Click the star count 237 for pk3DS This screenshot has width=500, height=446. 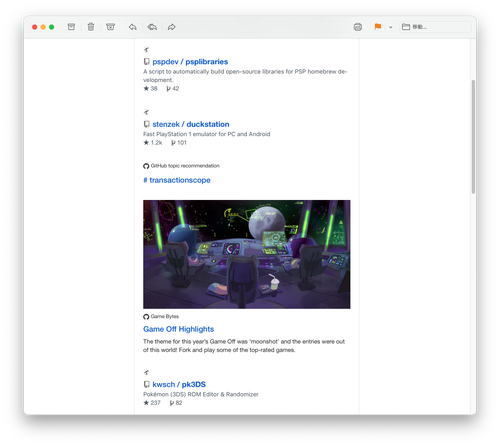coord(152,403)
